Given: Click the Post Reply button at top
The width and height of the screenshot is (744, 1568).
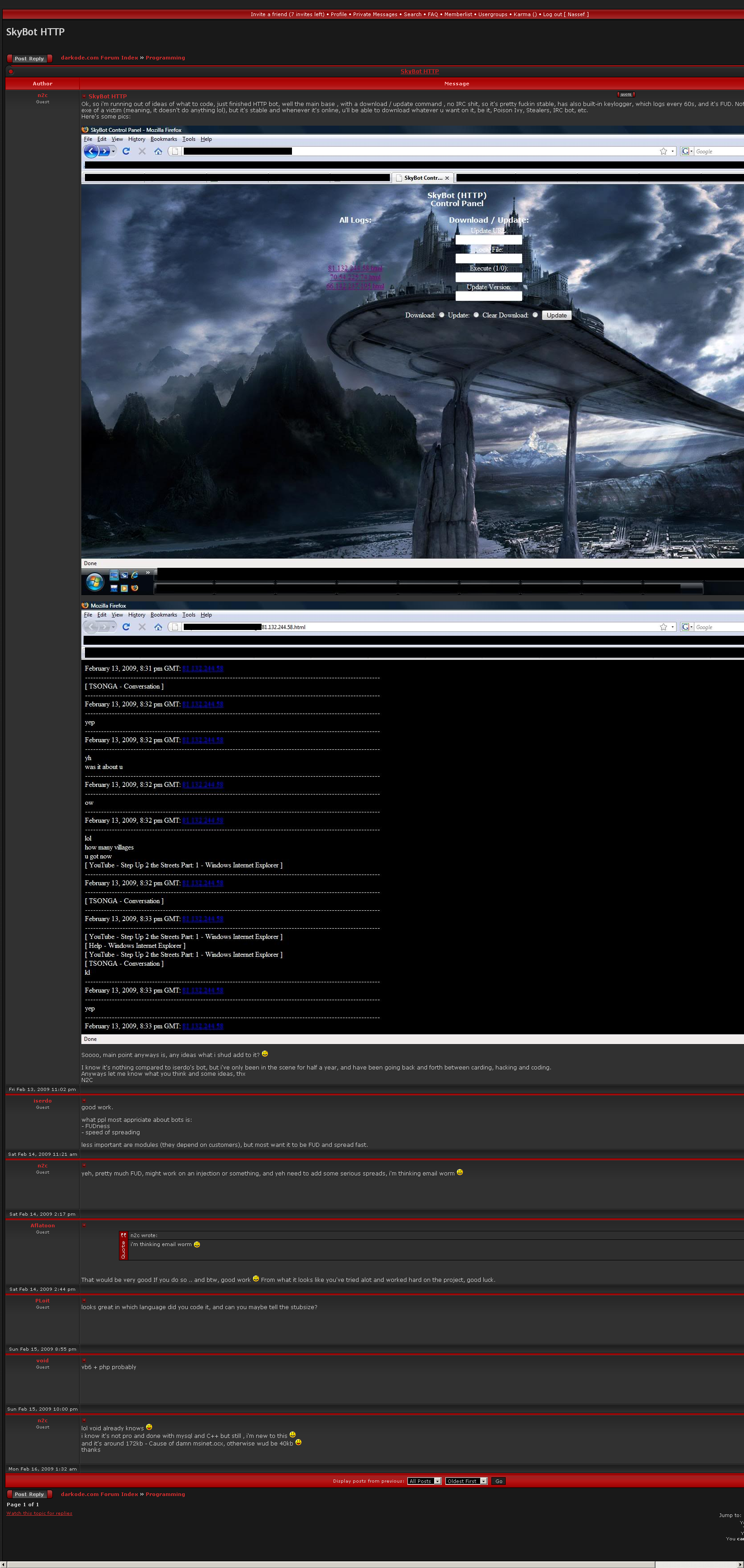Looking at the screenshot, I should [x=29, y=59].
